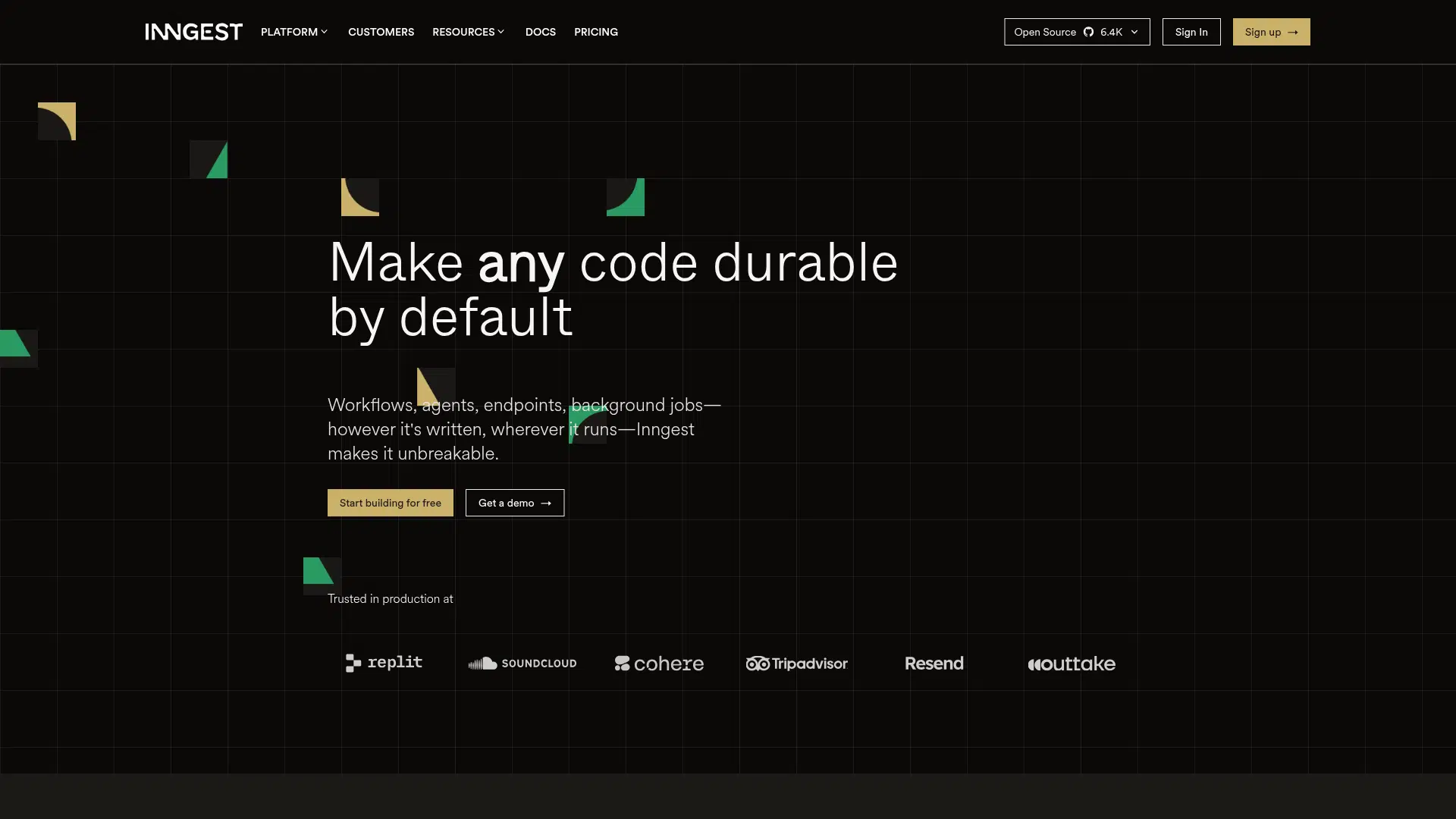This screenshot has width=1456, height=819.
Task: Click the Replit logo
Action: (x=384, y=663)
